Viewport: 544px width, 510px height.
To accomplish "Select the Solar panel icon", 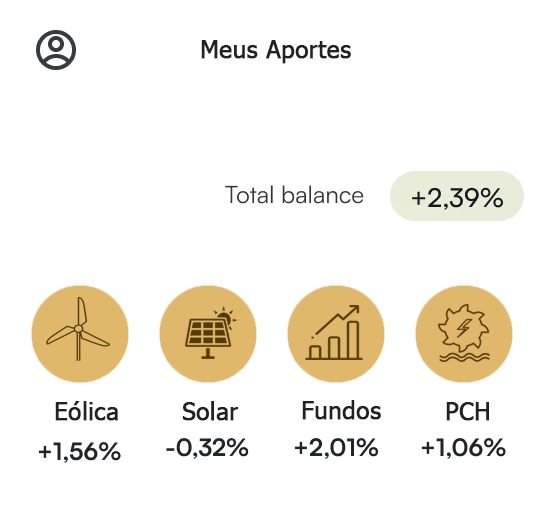I will pos(208,334).
